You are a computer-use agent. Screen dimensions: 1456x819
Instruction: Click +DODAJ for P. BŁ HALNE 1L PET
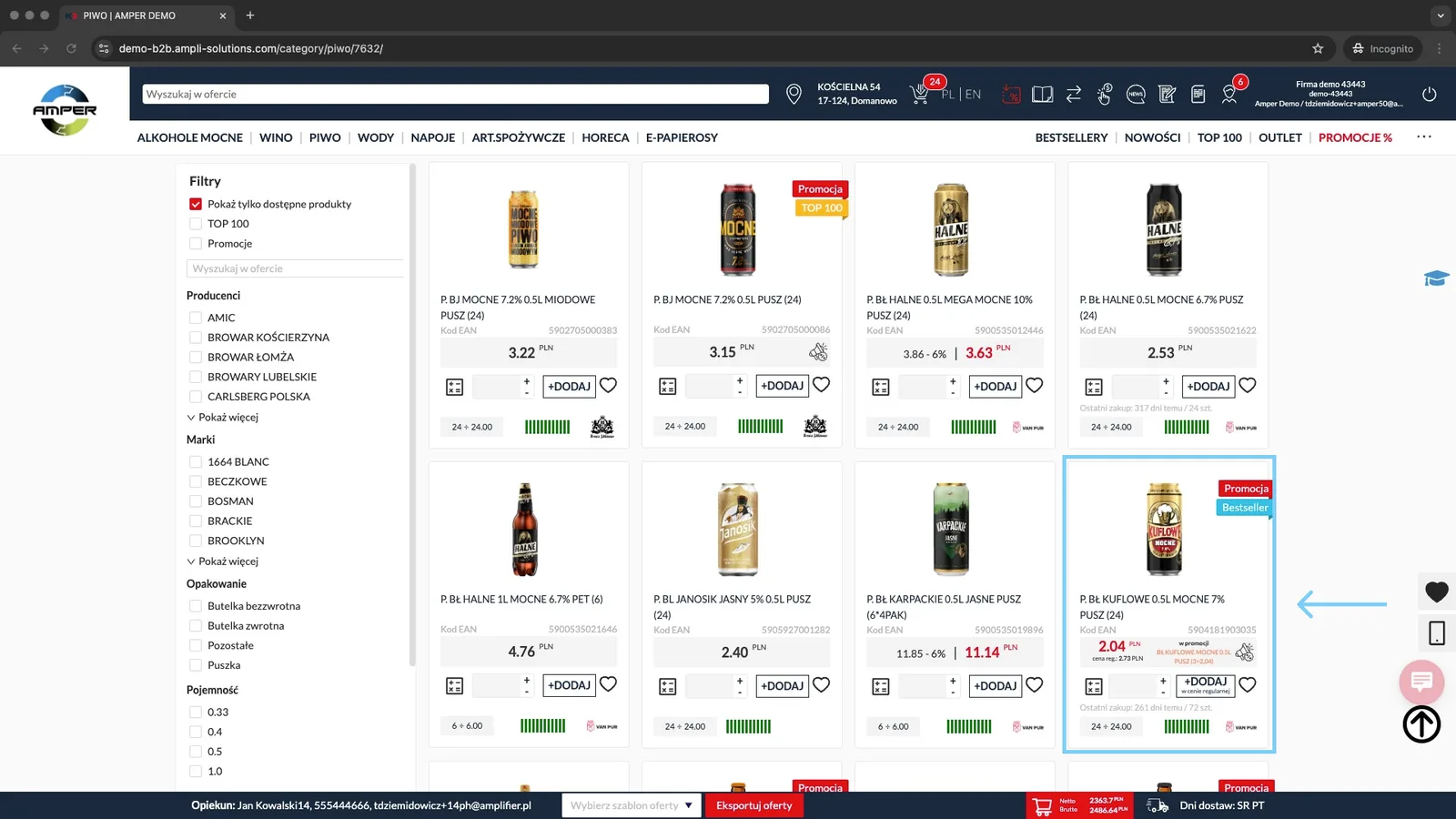click(570, 685)
